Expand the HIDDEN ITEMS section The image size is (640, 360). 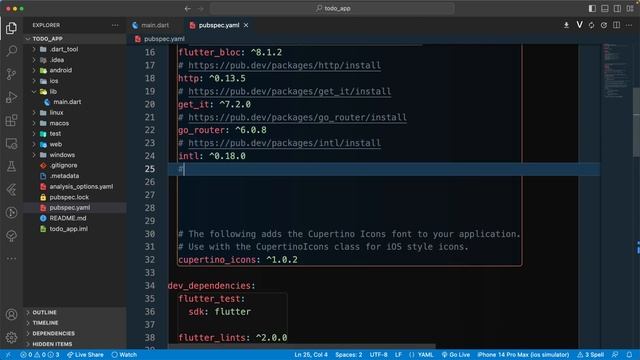[x=75, y=344]
